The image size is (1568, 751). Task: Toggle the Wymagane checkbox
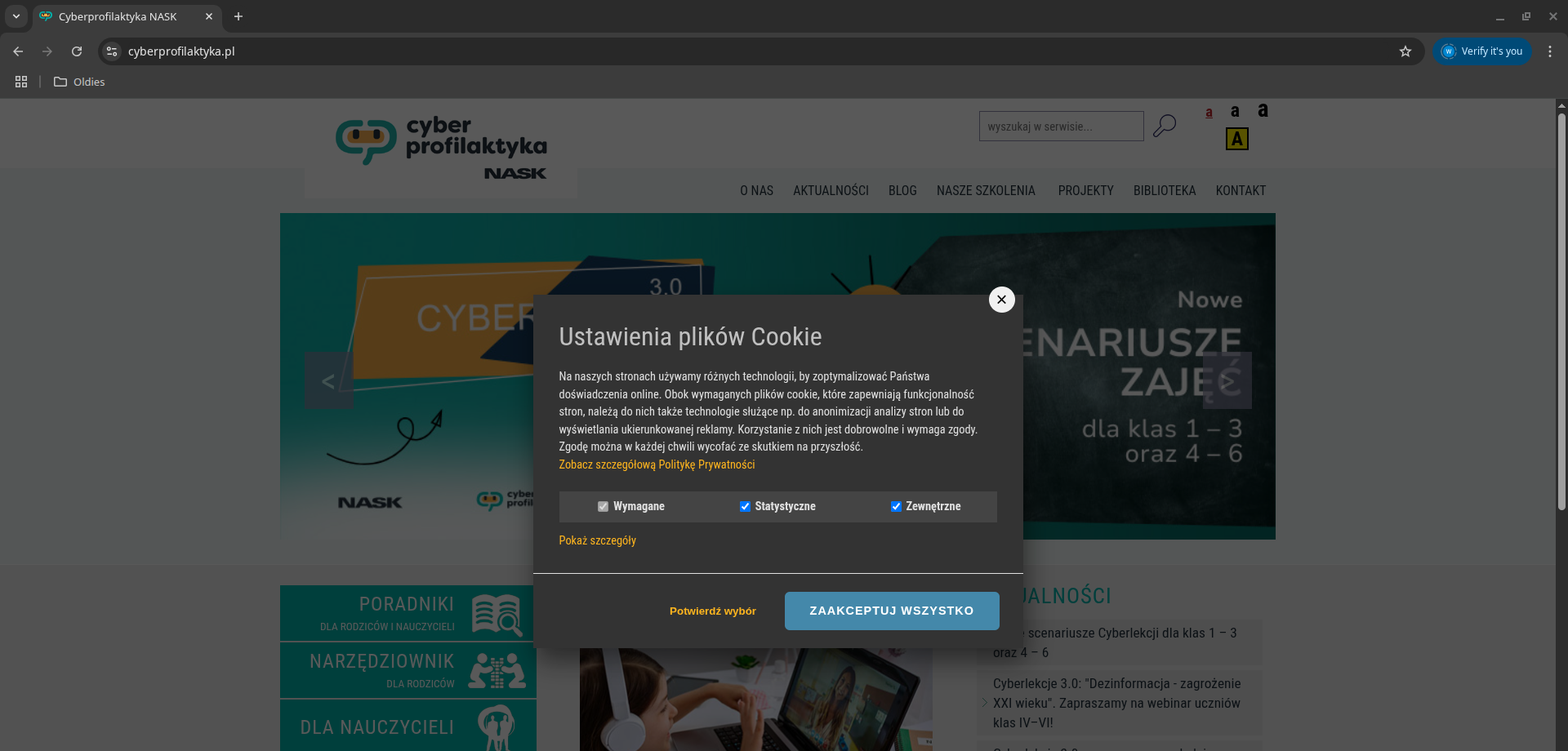click(x=603, y=506)
